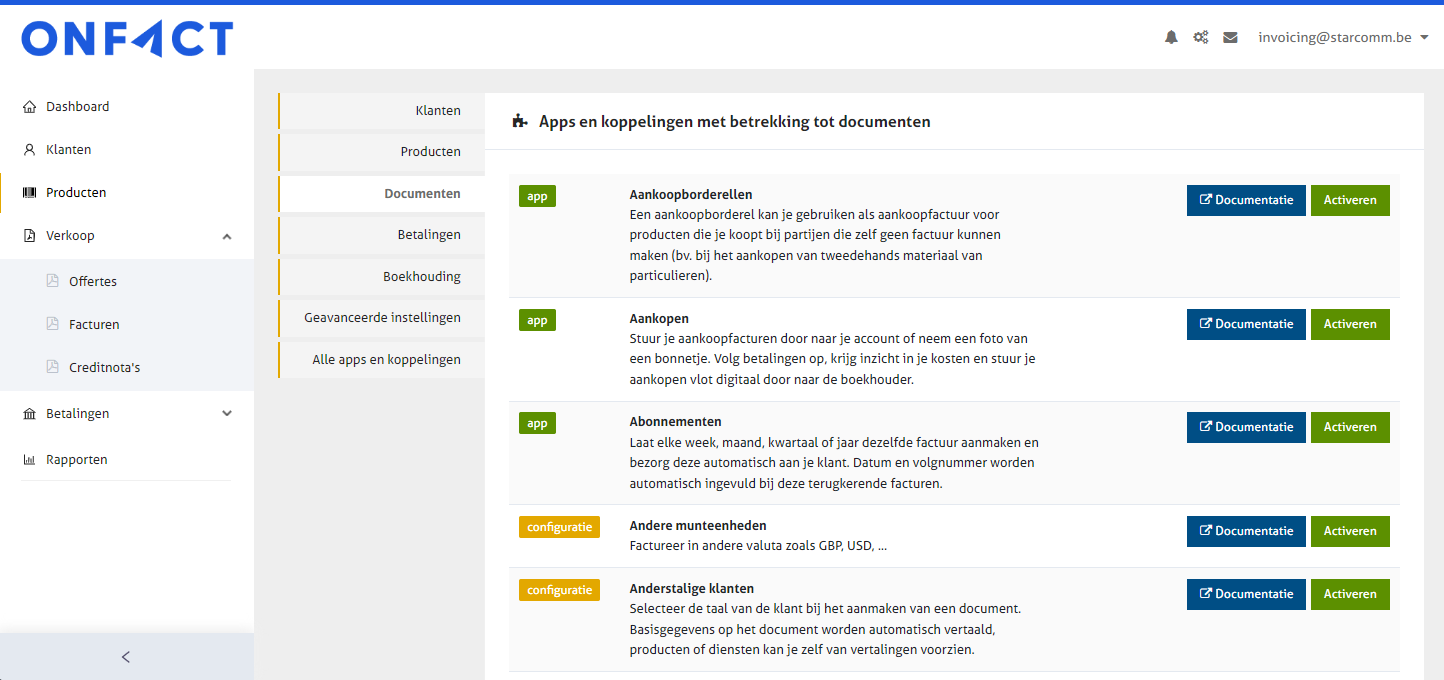Image resolution: width=1444 pixels, height=680 pixels.
Task: Click the Offertes document icon
Action: (x=53, y=281)
